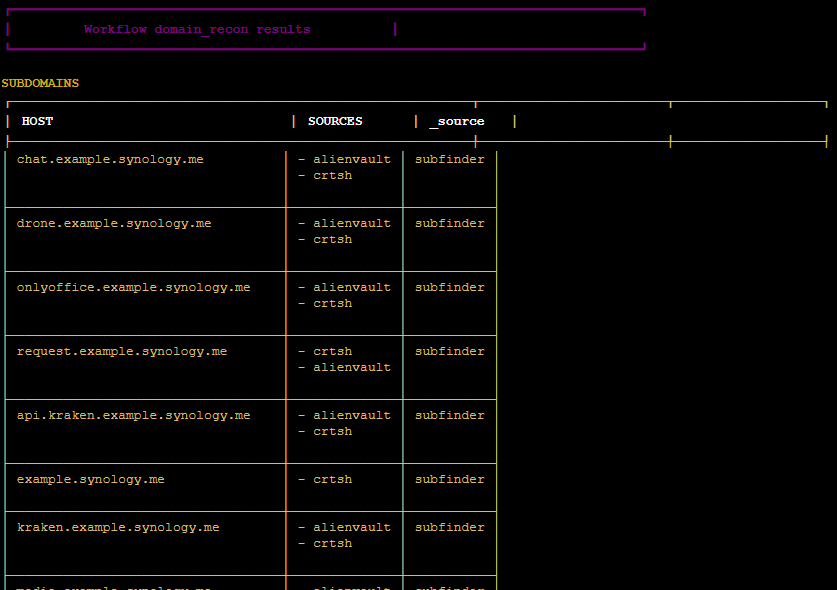Select host onlyoffice.example.synology.me
The height and width of the screenshot is (590, 837).
(x=133, y=287)
